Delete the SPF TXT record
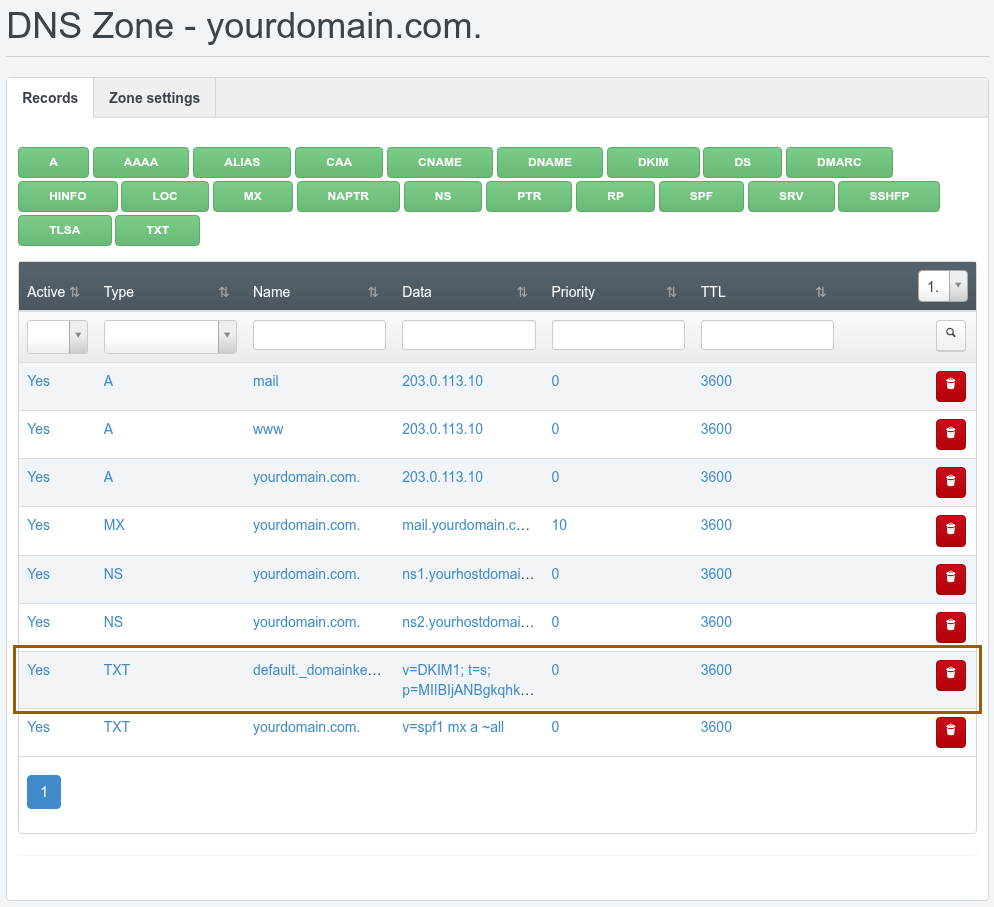 pyautogui.click(x=950, y=732)
